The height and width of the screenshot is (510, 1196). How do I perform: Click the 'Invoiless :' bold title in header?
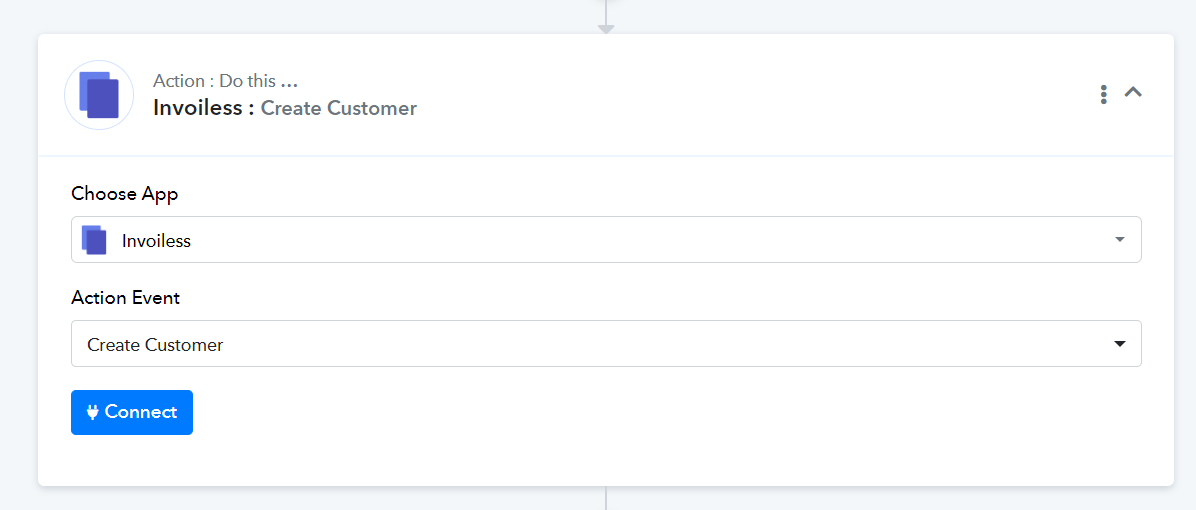pyautogui.click(x=204, y=108)
